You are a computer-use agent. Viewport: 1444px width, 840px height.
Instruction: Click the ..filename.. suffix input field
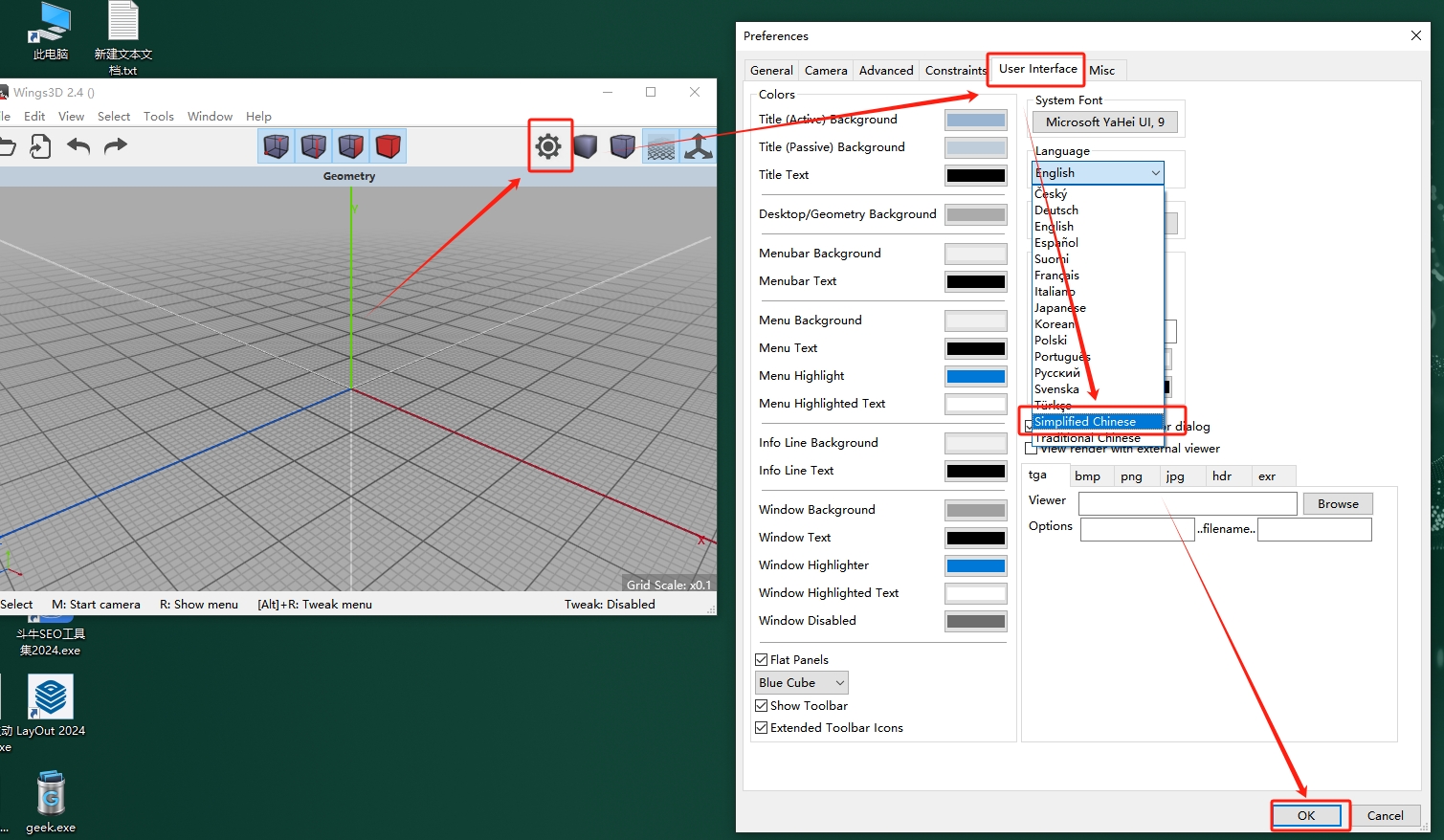pyautogui.click(x=1315, y=529)
